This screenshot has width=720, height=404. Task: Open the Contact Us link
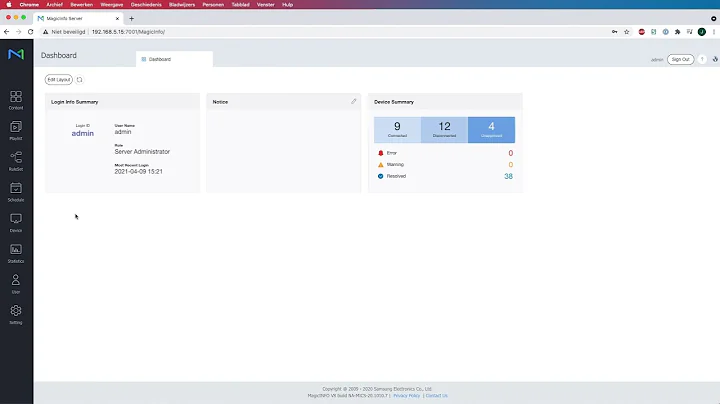click(x=436, y=396)
